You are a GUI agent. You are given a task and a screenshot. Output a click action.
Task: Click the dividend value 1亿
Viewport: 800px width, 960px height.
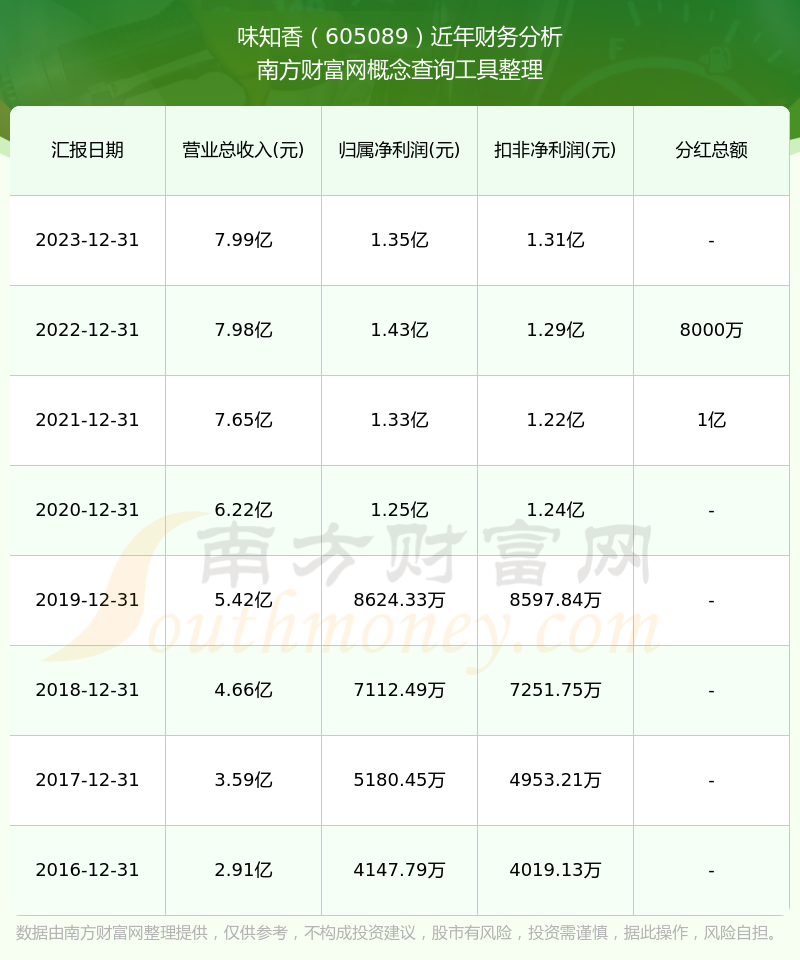711,420
